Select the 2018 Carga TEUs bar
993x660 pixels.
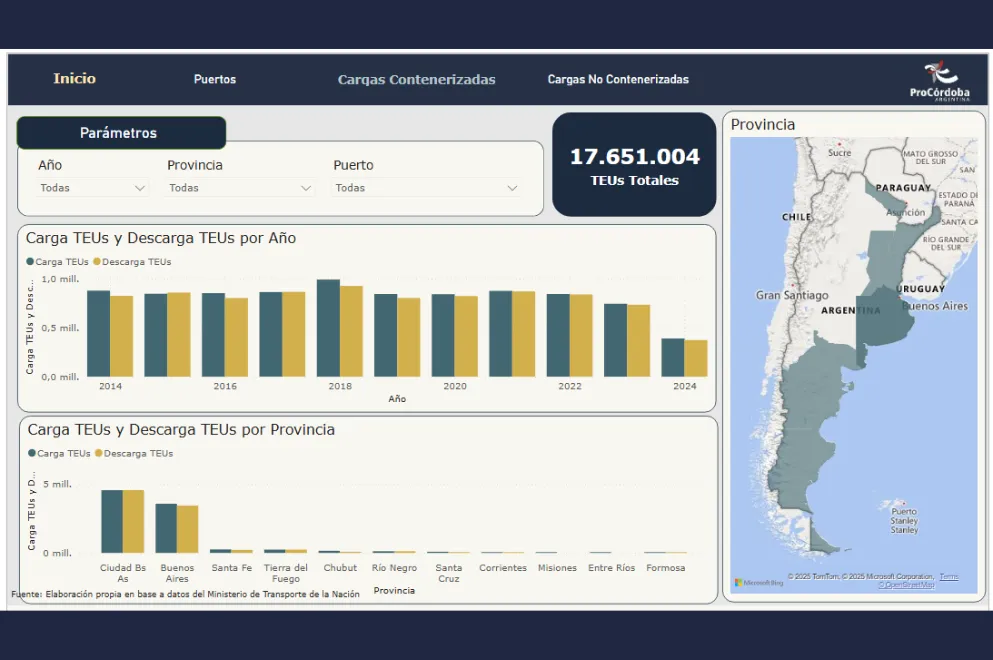pos(328,328)
